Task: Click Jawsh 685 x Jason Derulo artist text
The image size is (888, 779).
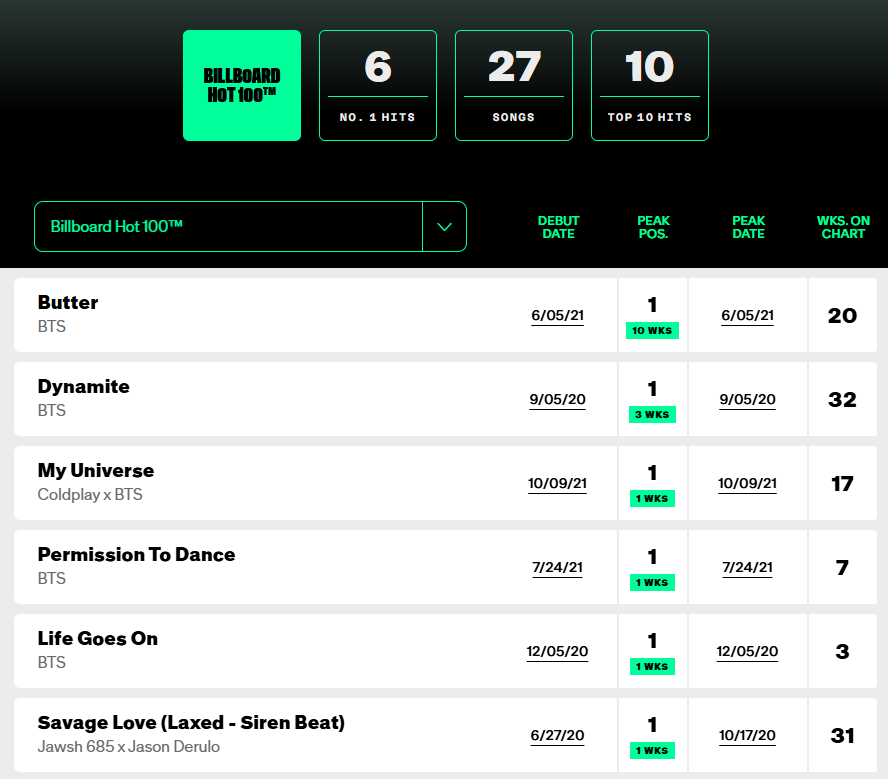Action: (129, 747)
